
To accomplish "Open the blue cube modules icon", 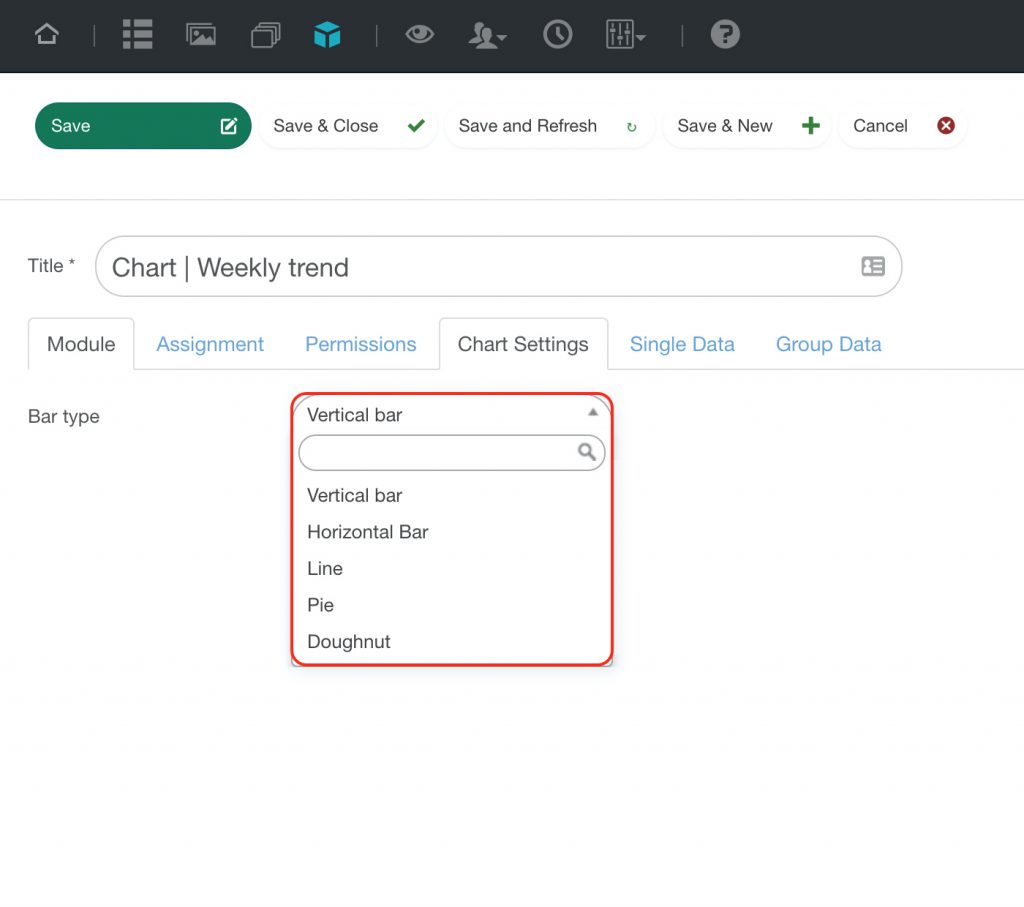I will [327, 35].
